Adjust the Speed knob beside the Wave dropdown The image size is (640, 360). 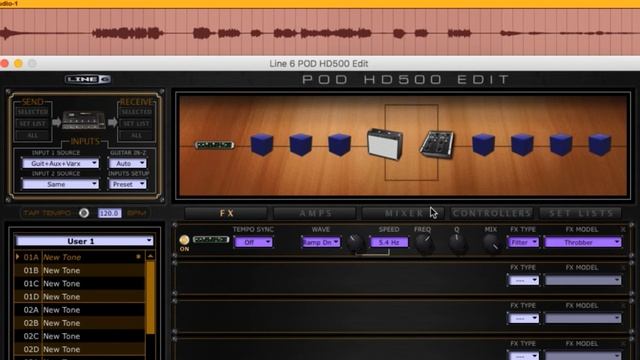pyautogui.click(x=355, y=242)
